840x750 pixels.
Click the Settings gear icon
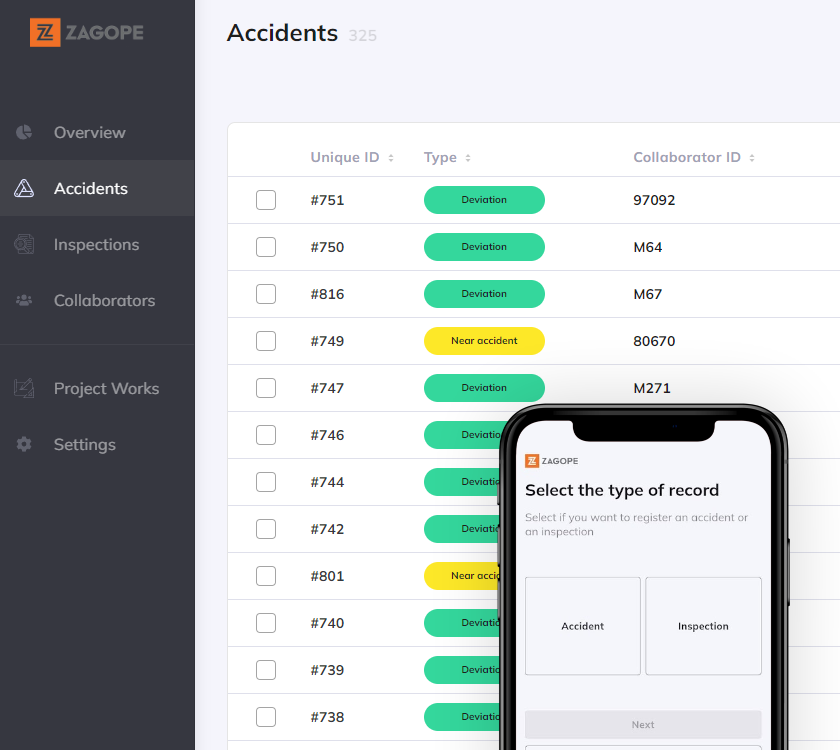coord(24,444)
